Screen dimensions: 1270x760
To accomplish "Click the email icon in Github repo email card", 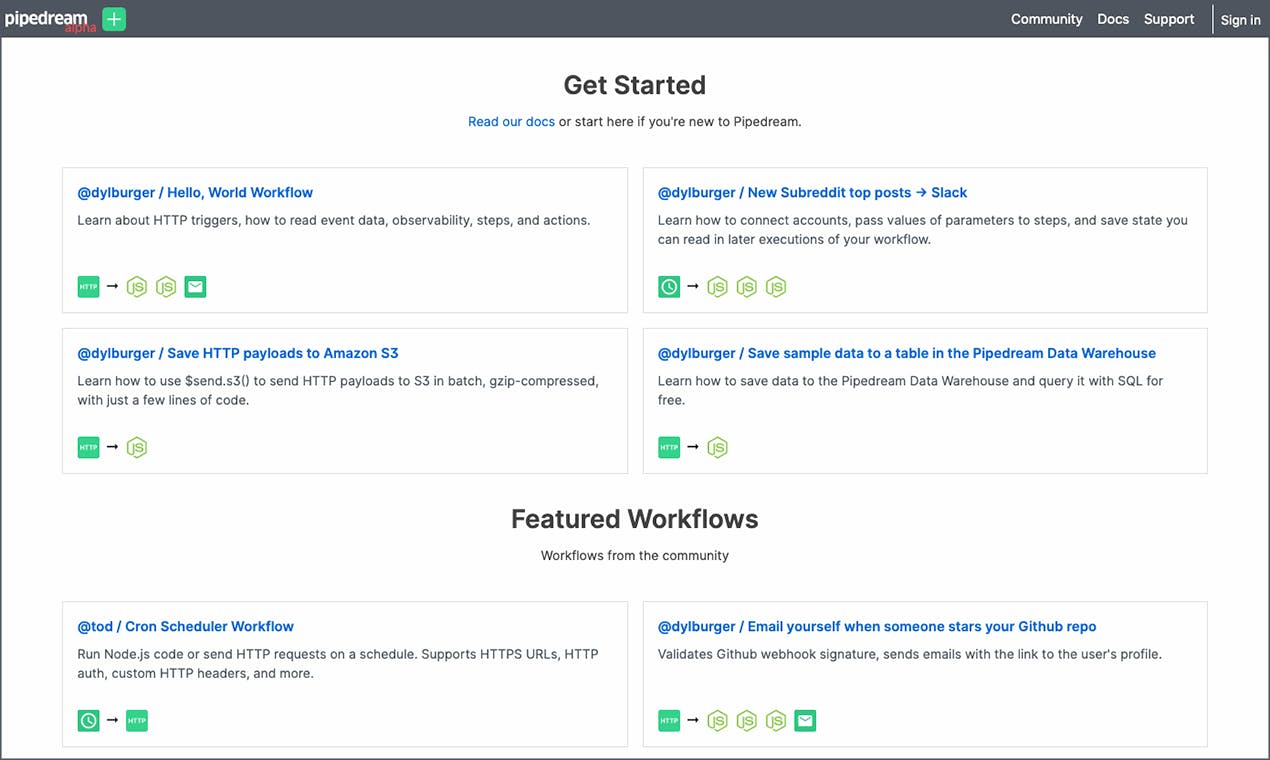I will [x=805, y=720].
